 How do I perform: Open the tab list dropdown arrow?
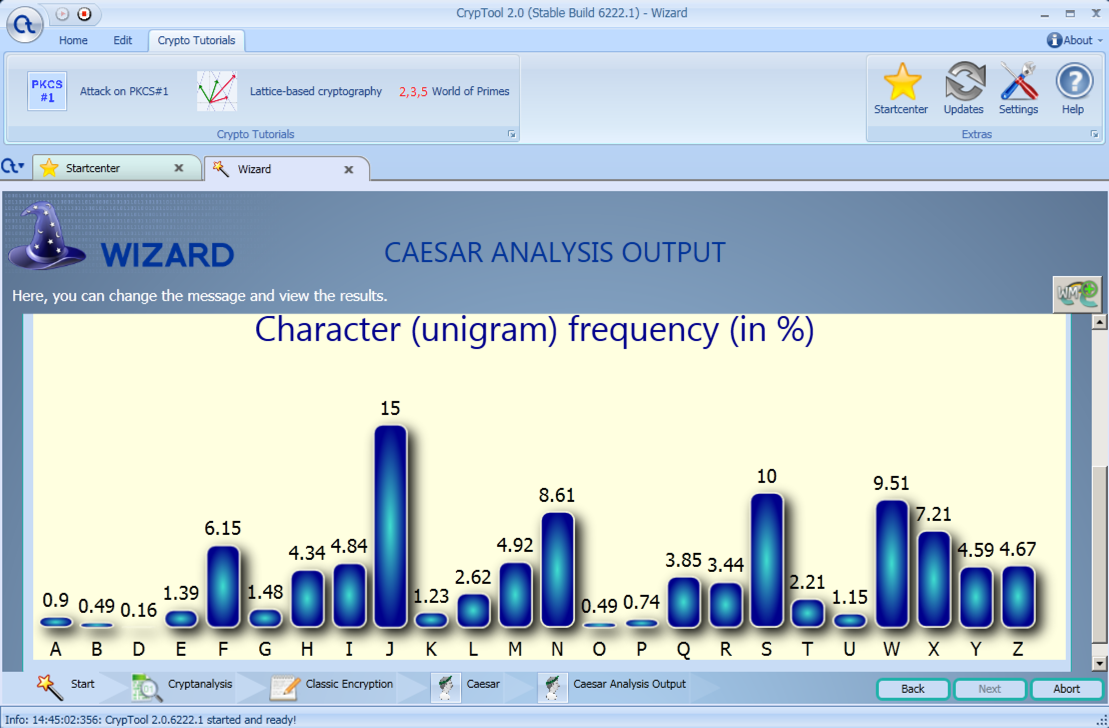21,166
